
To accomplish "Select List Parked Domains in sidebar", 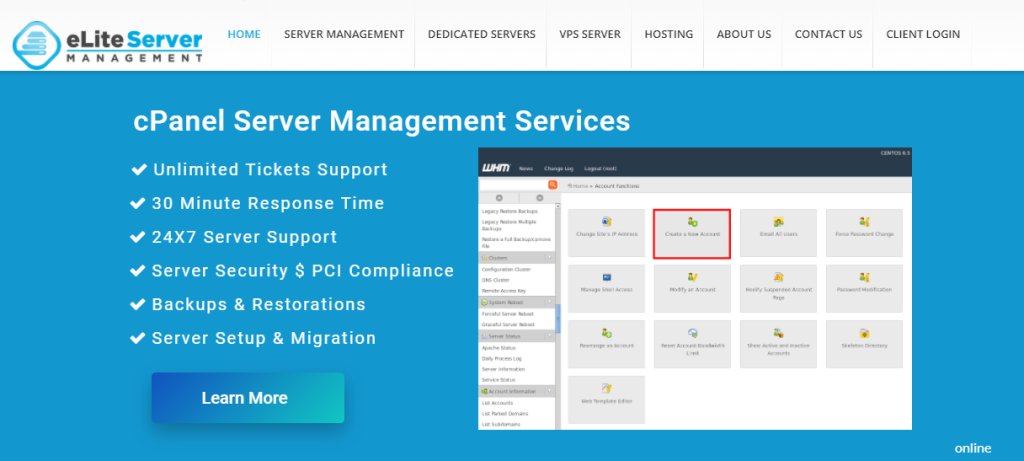I will click(x=505, y=413).
